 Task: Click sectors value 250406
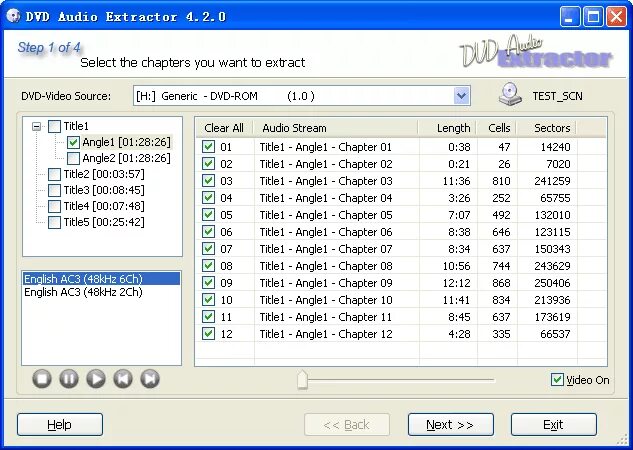pyautogui.click(x=552, y=283)
